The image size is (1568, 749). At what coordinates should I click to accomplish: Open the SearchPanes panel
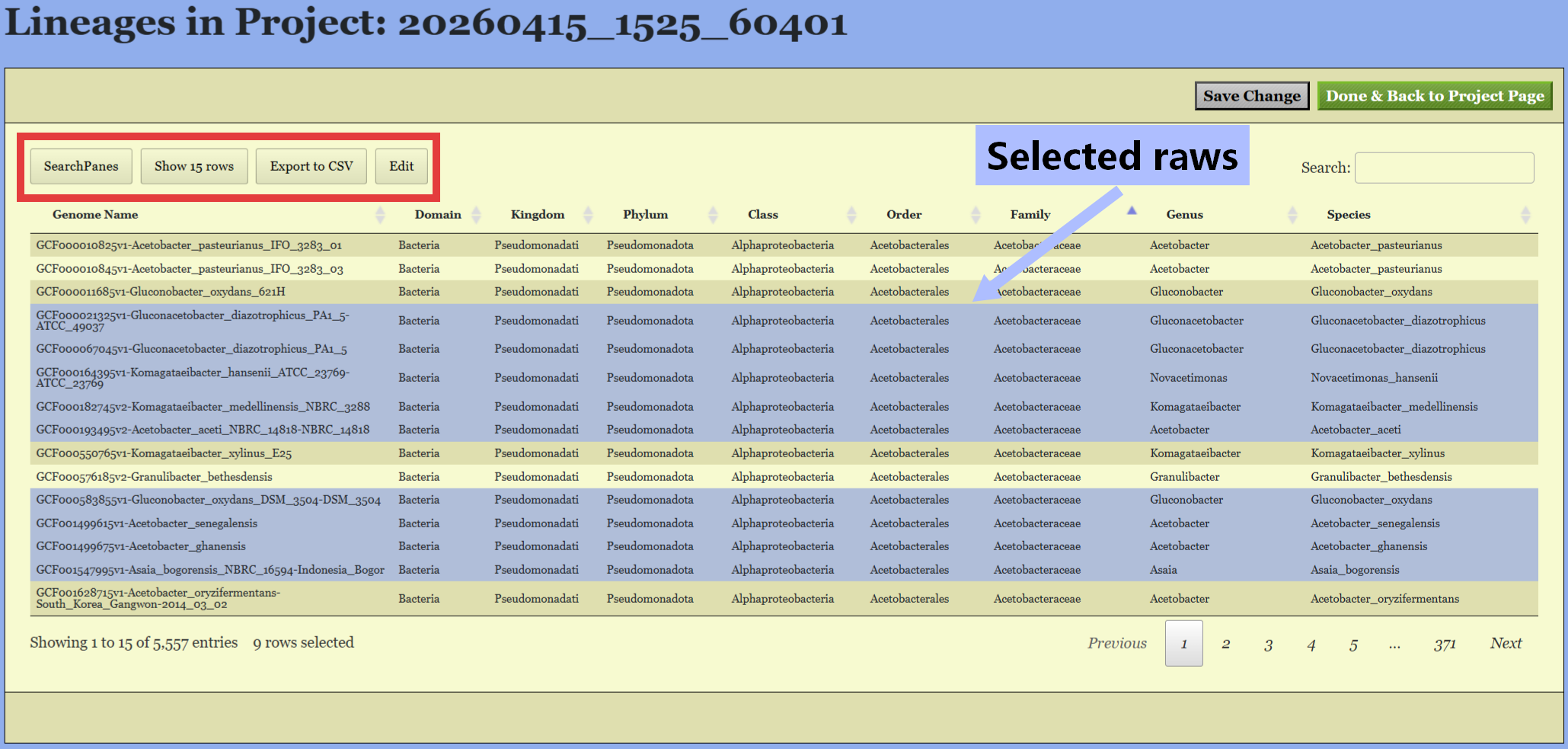pyautogui.click(x=81, y=166)
